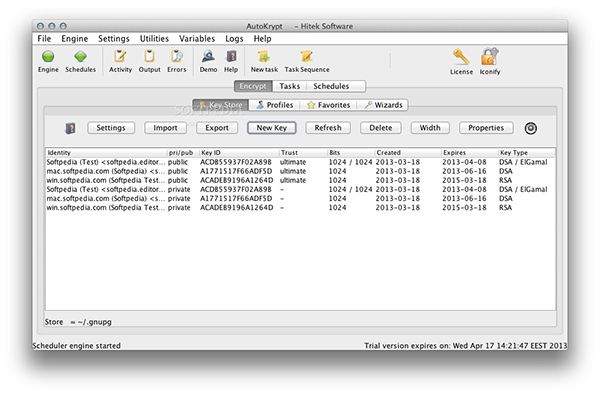Open the Errors log icon
Screen dimensions: 600x395
[x=176, y=57]
